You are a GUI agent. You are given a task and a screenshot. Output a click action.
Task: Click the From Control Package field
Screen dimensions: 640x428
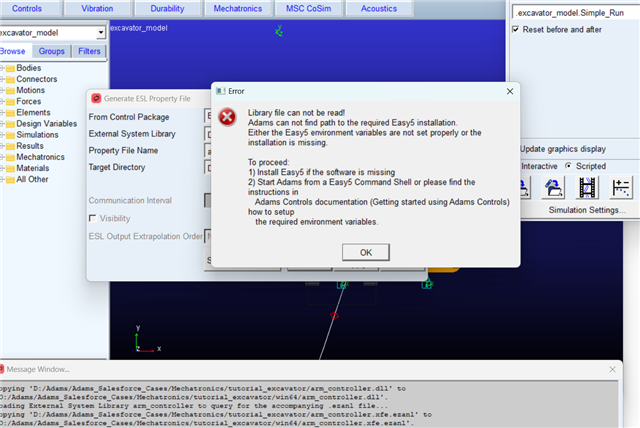pos(207,116)
